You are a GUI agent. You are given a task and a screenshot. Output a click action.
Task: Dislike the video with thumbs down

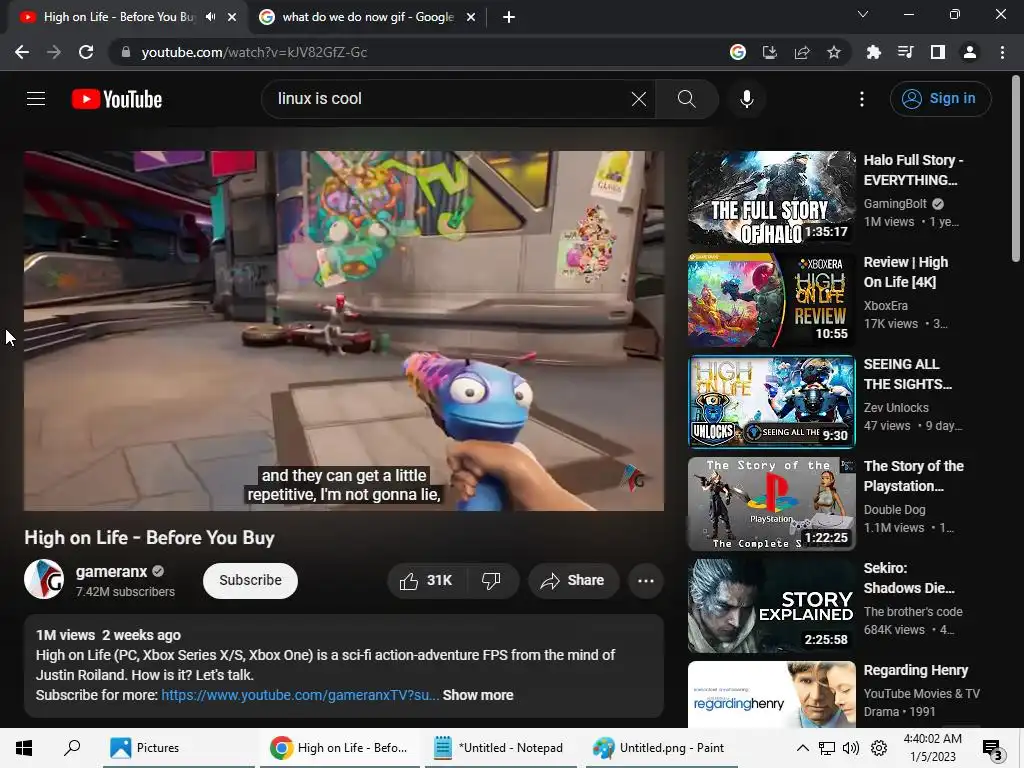491,581
